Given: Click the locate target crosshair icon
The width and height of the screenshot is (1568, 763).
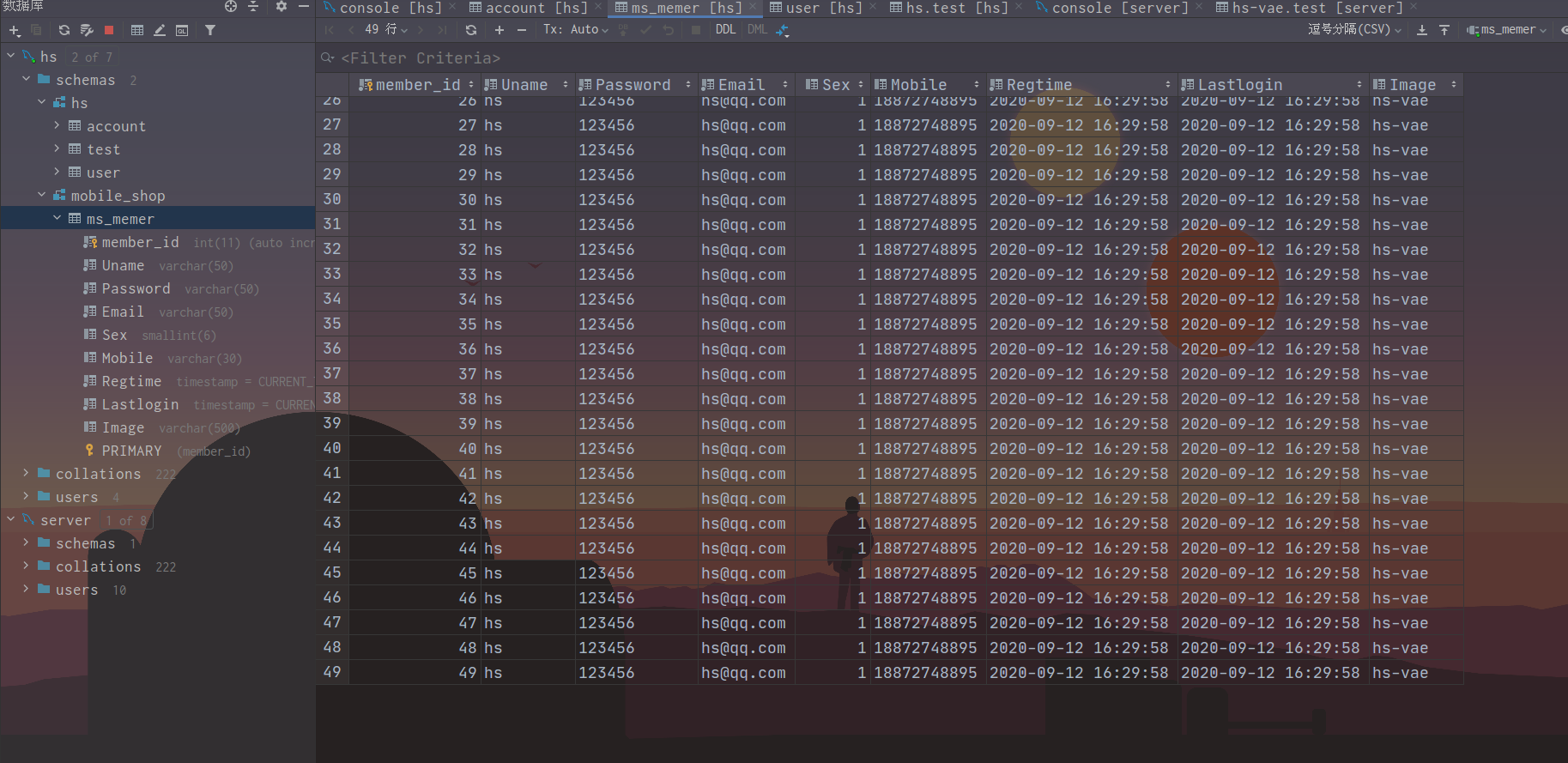Looking at the screenshot, I should 230,6.
